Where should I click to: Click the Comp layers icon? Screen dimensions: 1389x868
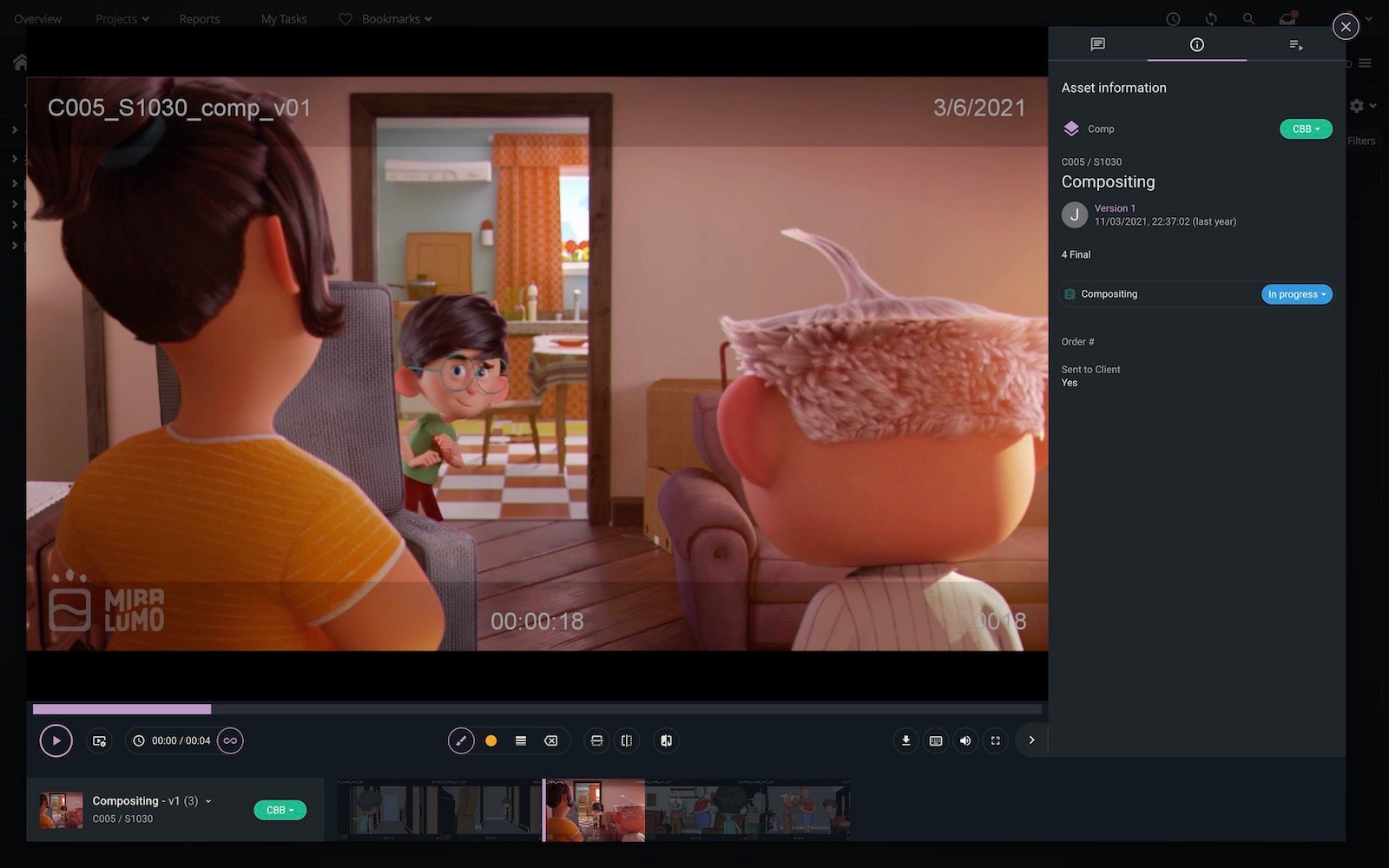(x=1071, y=128)
